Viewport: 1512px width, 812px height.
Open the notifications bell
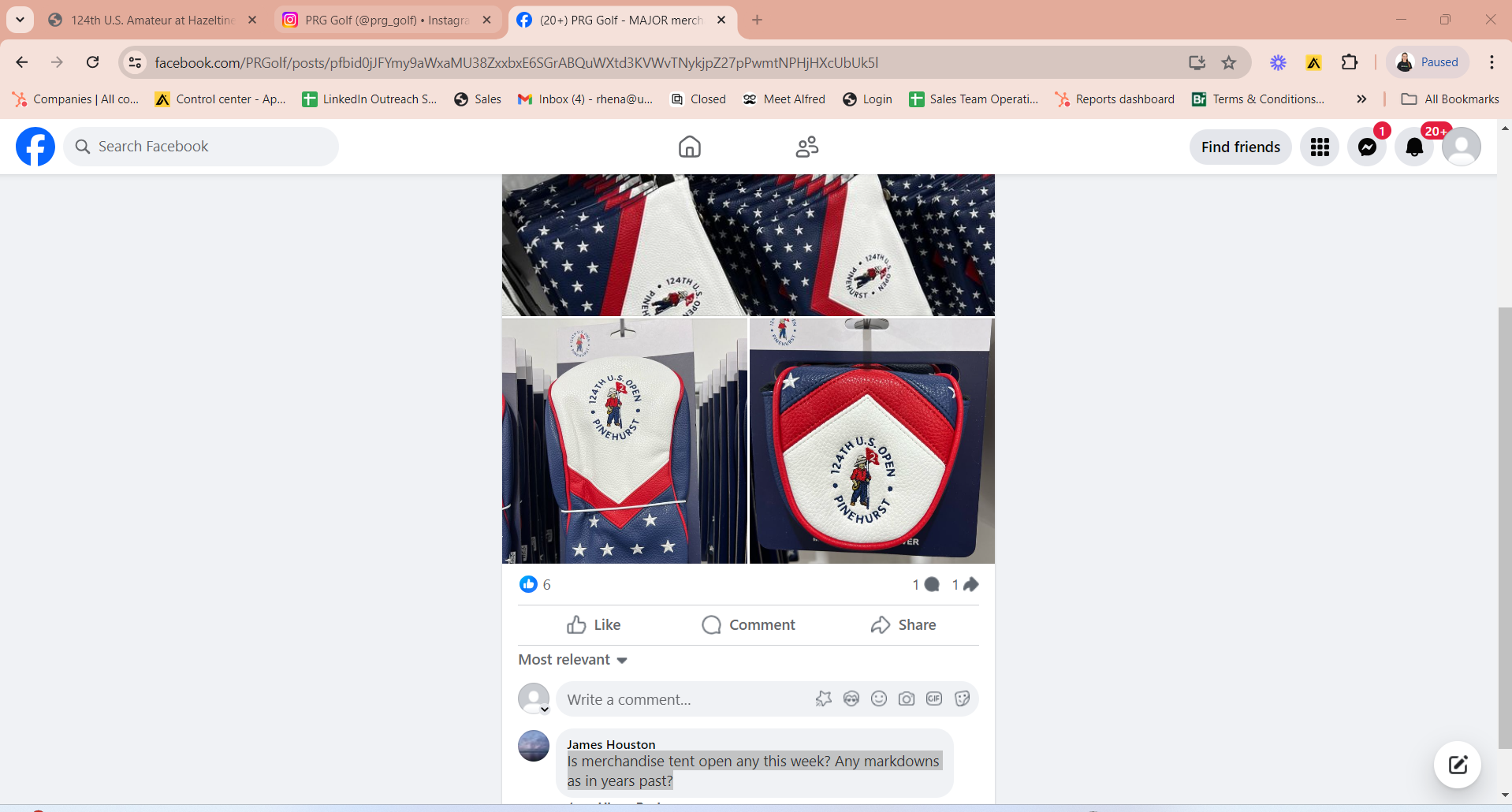(1414, 147)
